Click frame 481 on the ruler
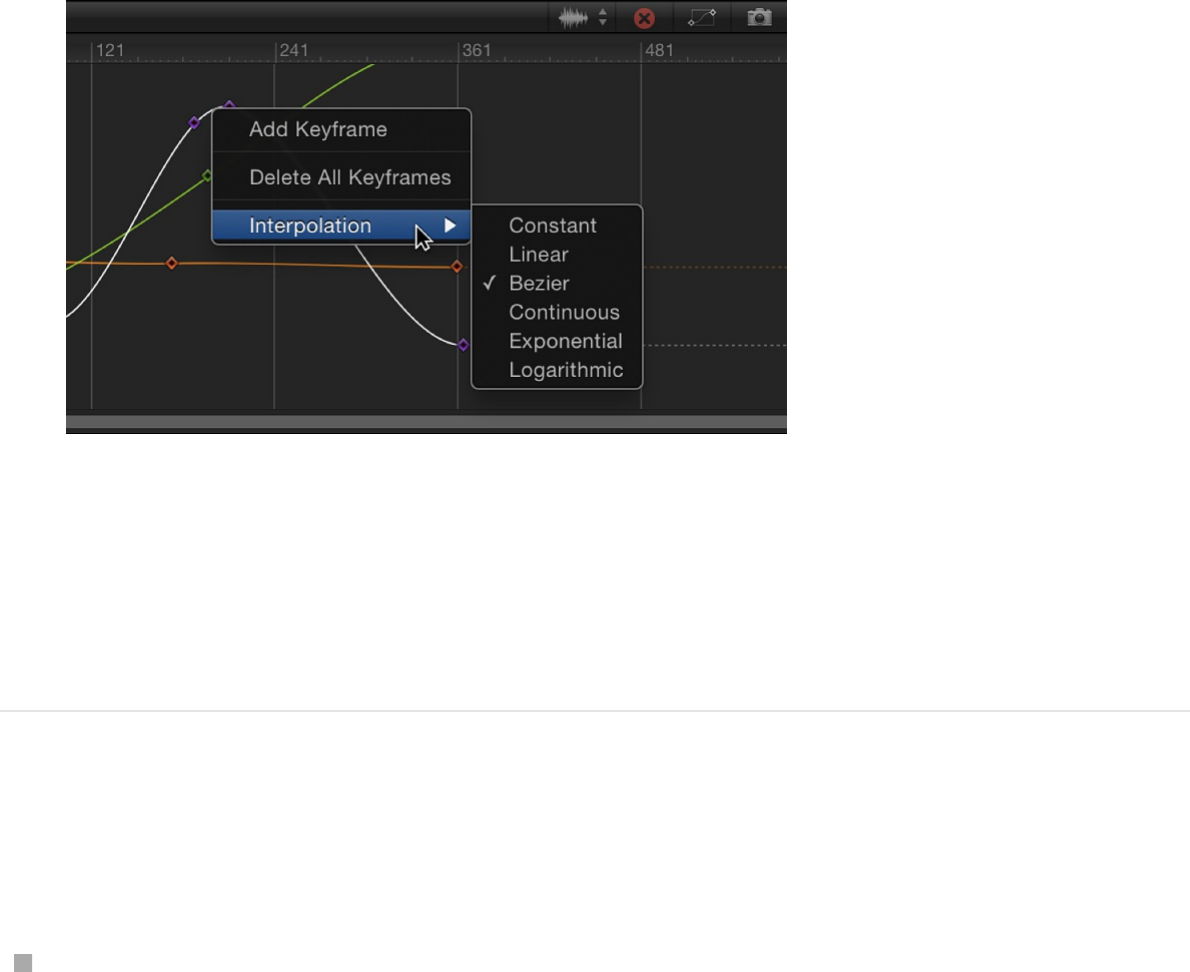1190x972 pixels. click(659, 50)
